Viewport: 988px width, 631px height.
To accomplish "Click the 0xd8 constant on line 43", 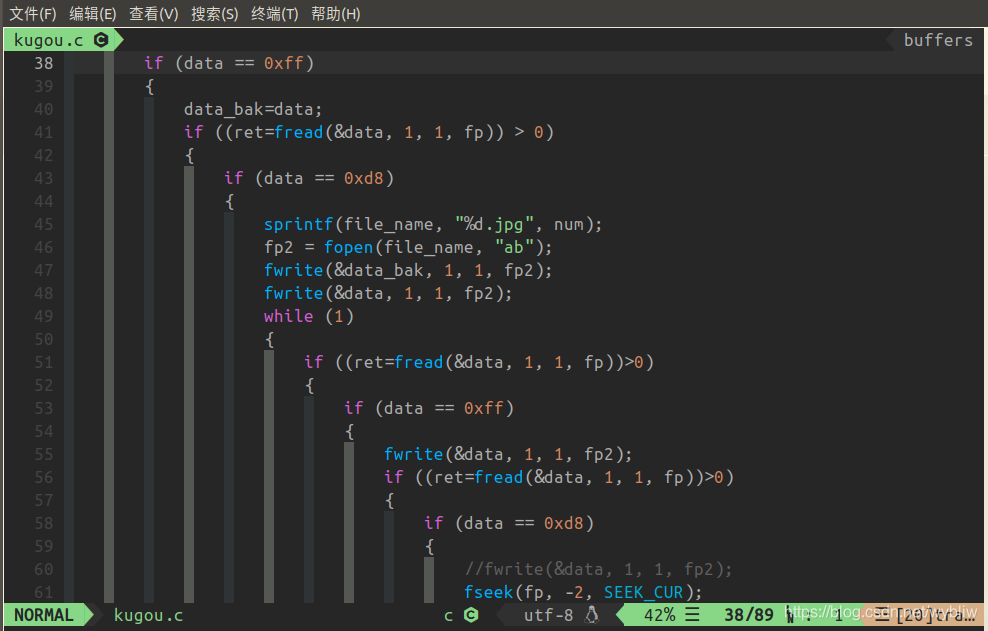I will [x=364, y=178].
